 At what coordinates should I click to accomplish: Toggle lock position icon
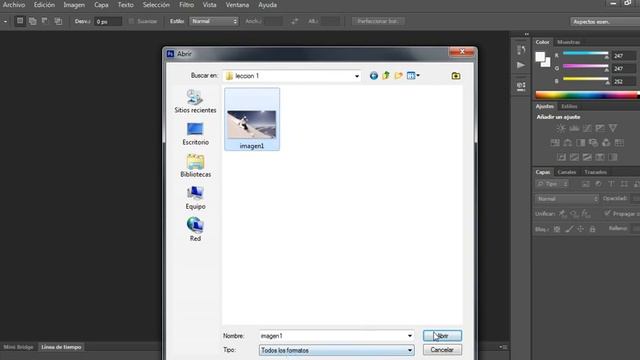click(580, 229)
